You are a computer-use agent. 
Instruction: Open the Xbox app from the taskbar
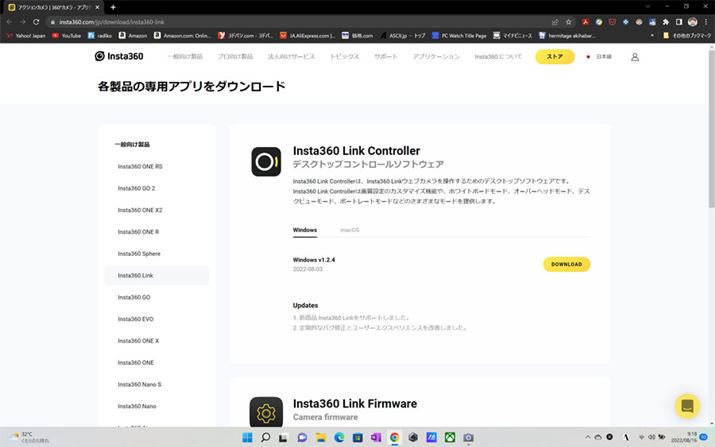[x=450, y=438]
